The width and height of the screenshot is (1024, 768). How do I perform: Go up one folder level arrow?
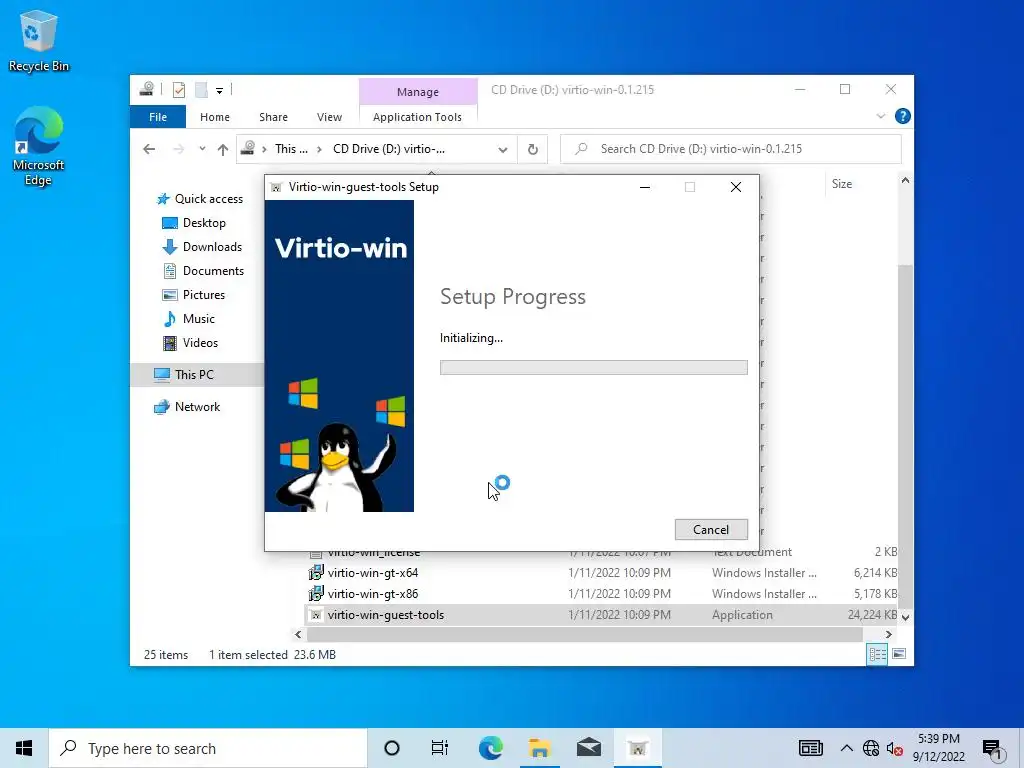(x=223, y=150)
